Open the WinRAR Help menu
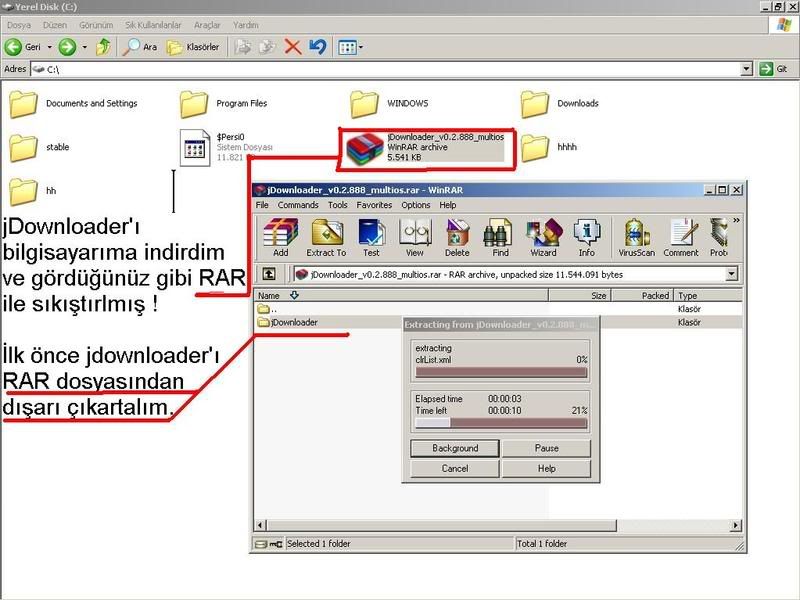This screenshot has height=600, width=800. coord(447,205)
